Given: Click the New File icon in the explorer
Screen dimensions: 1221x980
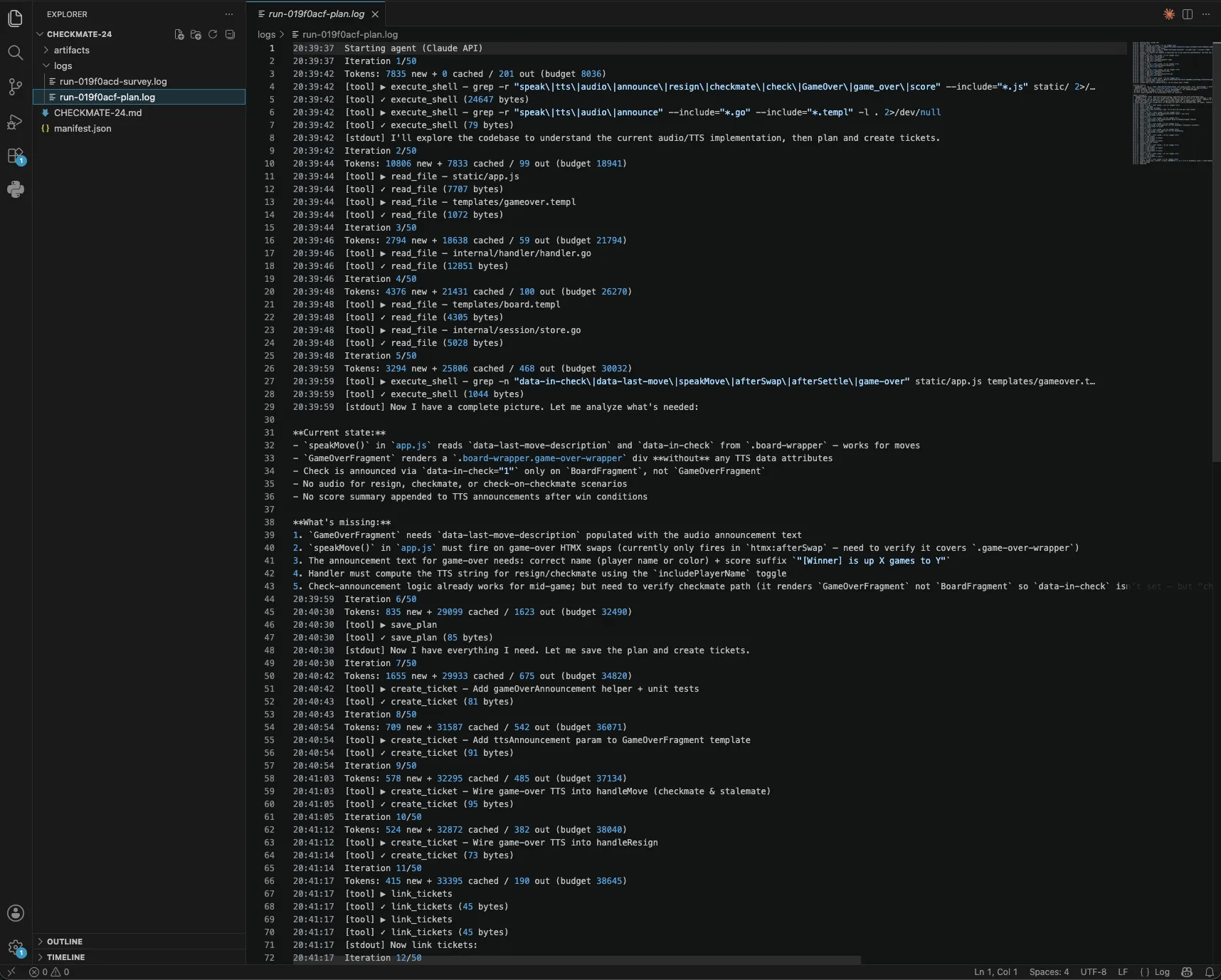Looking at the screenshot, I should pyautogui.click(x=179, y=34).
